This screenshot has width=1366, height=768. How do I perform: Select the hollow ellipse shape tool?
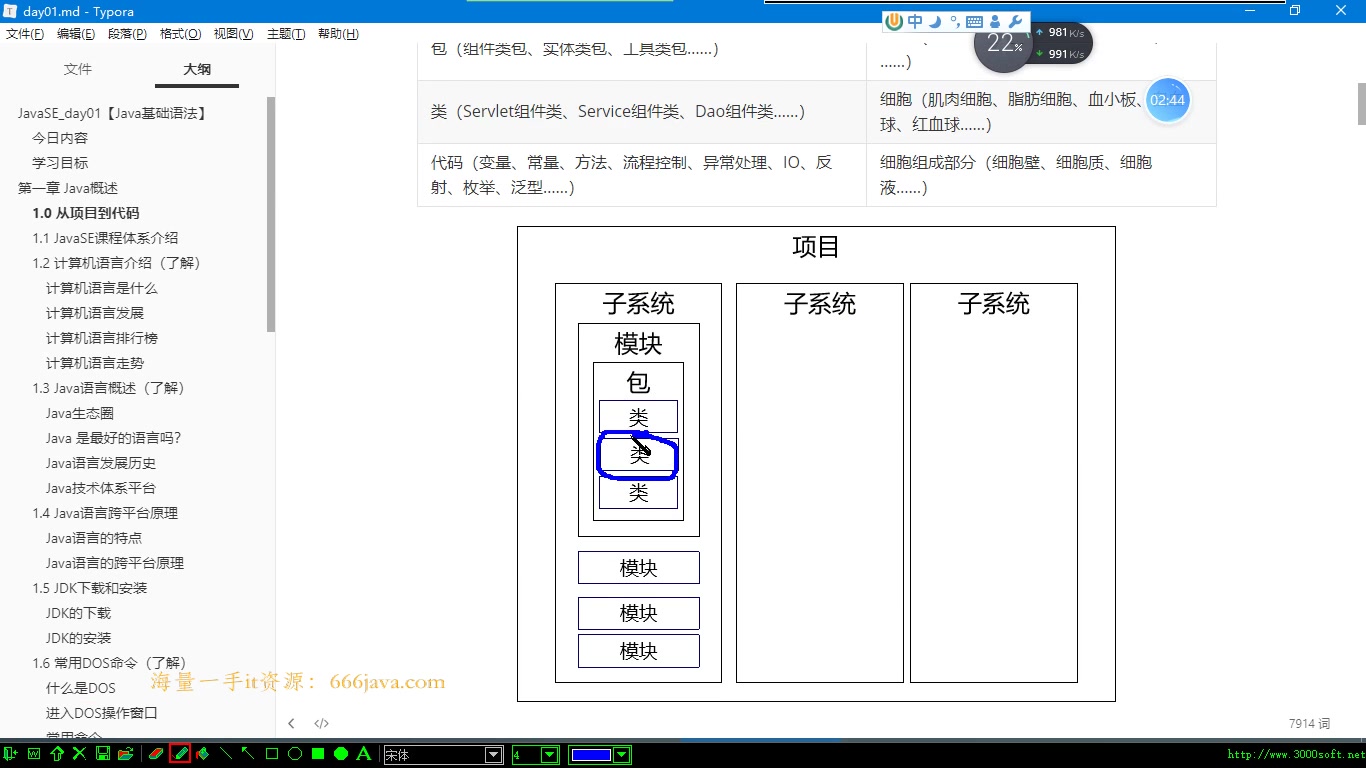295,754
